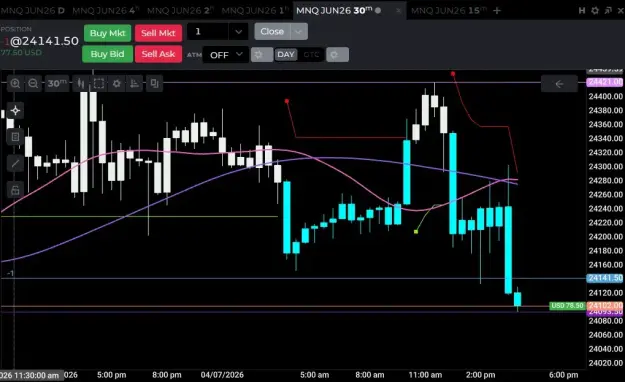The width and height of the screenshot is (625, 382).
Task: Zoom in on the chart with the magnifier-plus icon
Action: [x=15, y=83]
